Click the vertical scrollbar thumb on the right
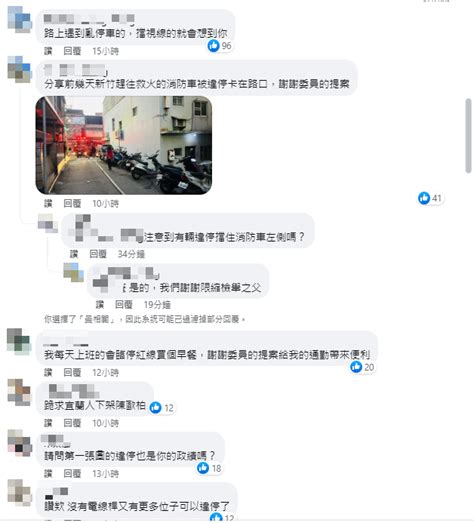 [x=469, y=135]
